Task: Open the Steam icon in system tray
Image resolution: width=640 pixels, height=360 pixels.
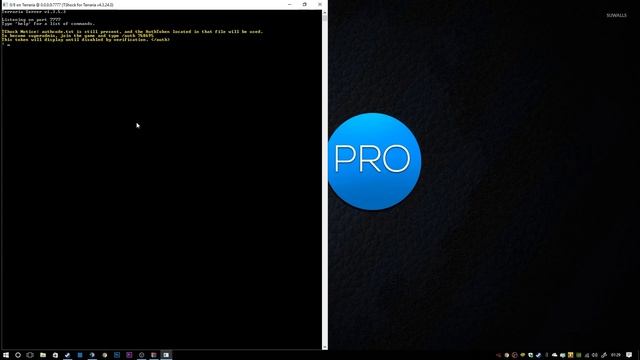Action: tap(538, 355)
